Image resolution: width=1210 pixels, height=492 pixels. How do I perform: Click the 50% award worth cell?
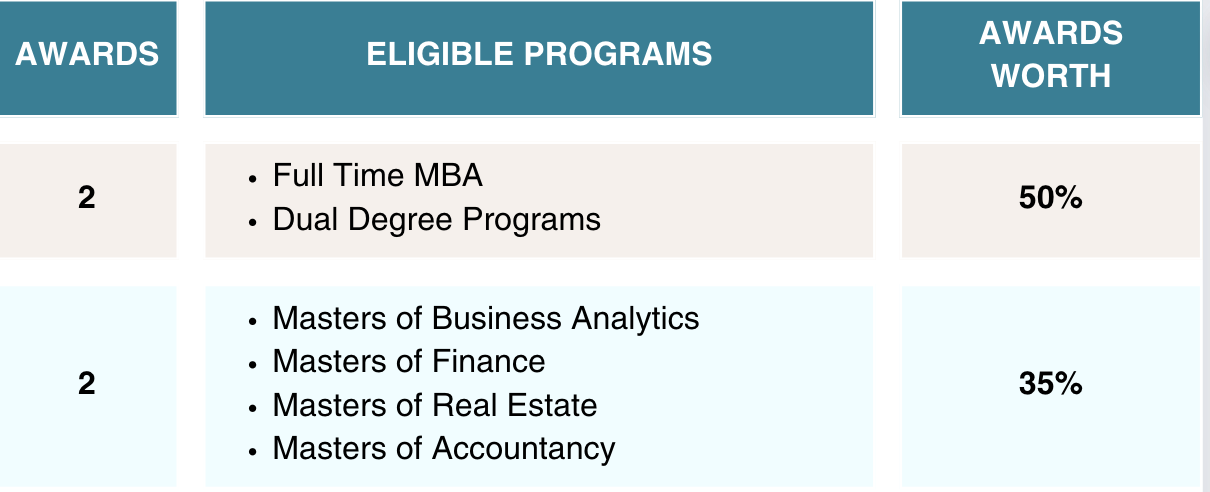coord(1050,198)
